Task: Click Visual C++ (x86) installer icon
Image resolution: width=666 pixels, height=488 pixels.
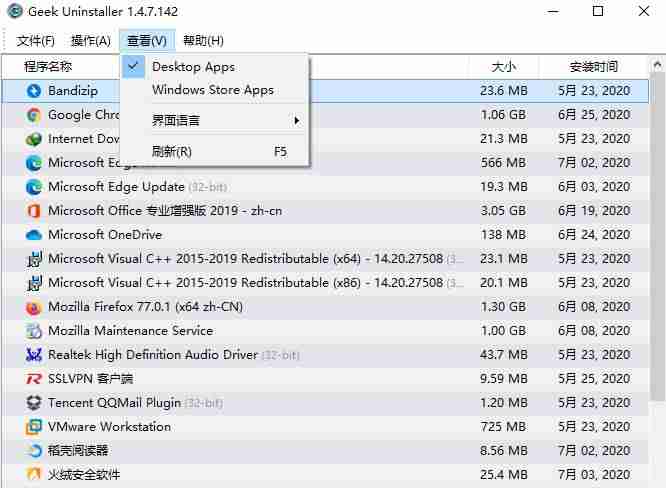Action: click(34, 283)
